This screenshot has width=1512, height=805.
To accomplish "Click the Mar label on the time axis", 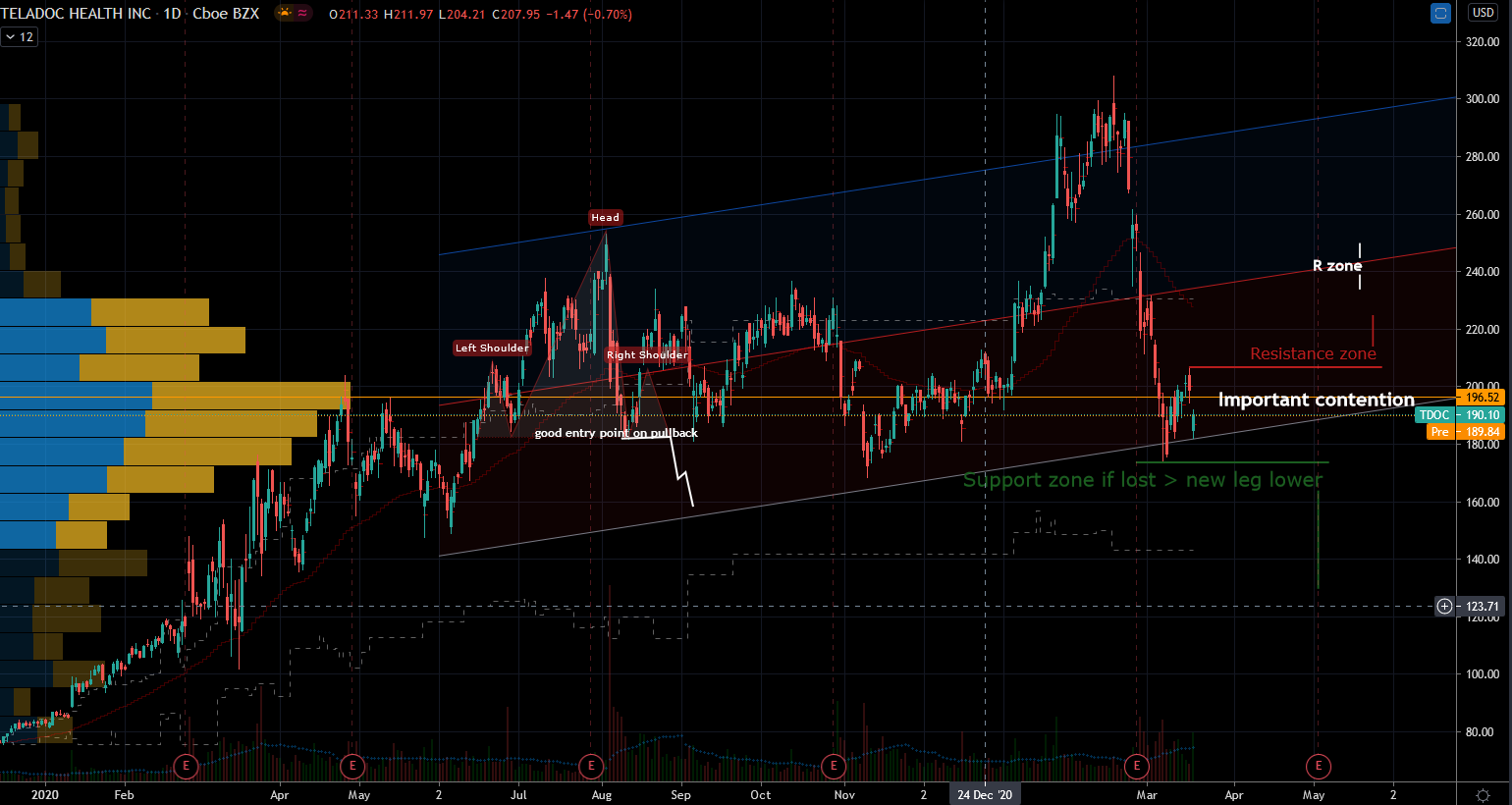I will tap(1147, 795).
